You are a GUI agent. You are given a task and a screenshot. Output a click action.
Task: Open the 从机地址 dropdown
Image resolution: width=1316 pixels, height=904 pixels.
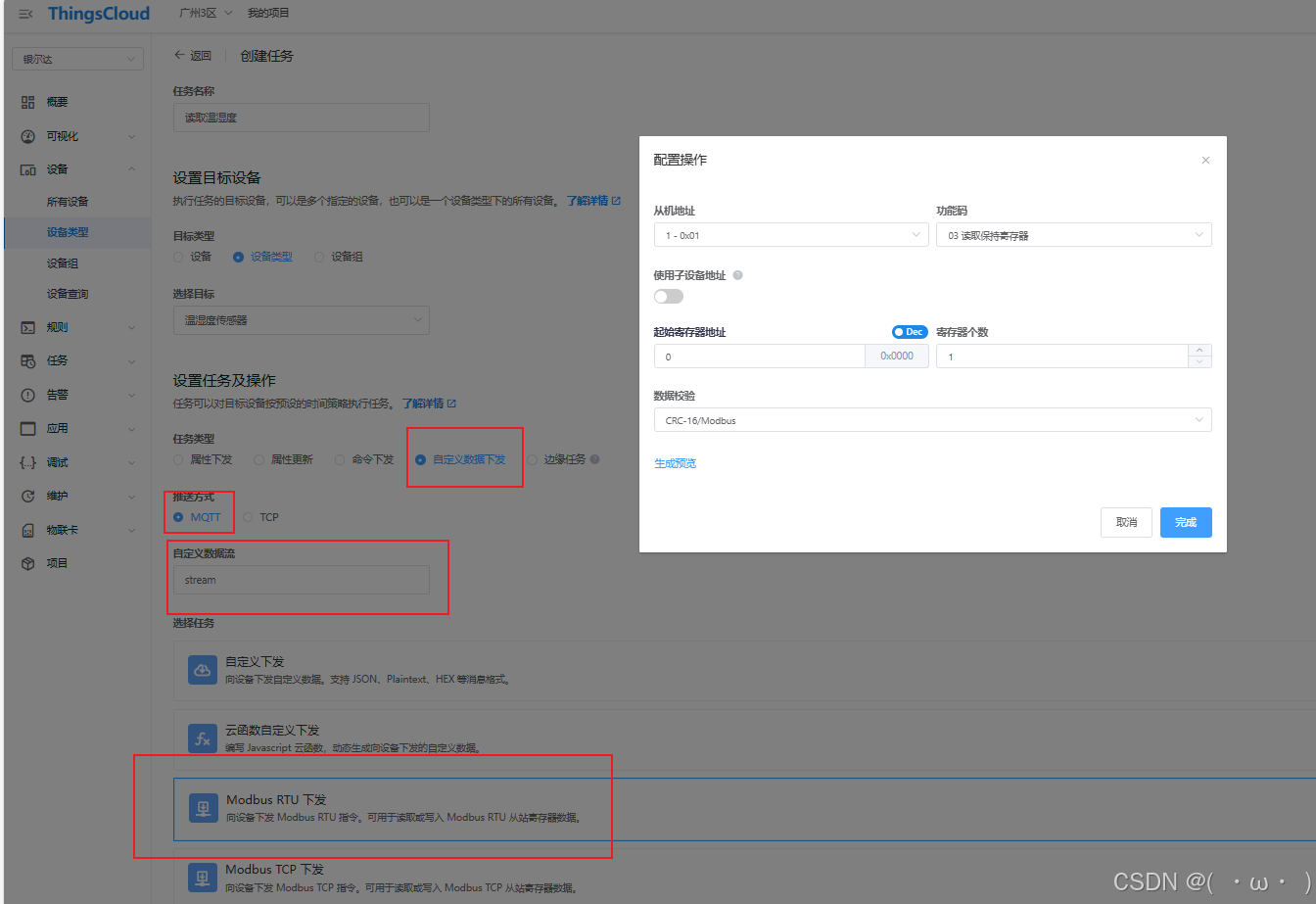pos(791,235)
